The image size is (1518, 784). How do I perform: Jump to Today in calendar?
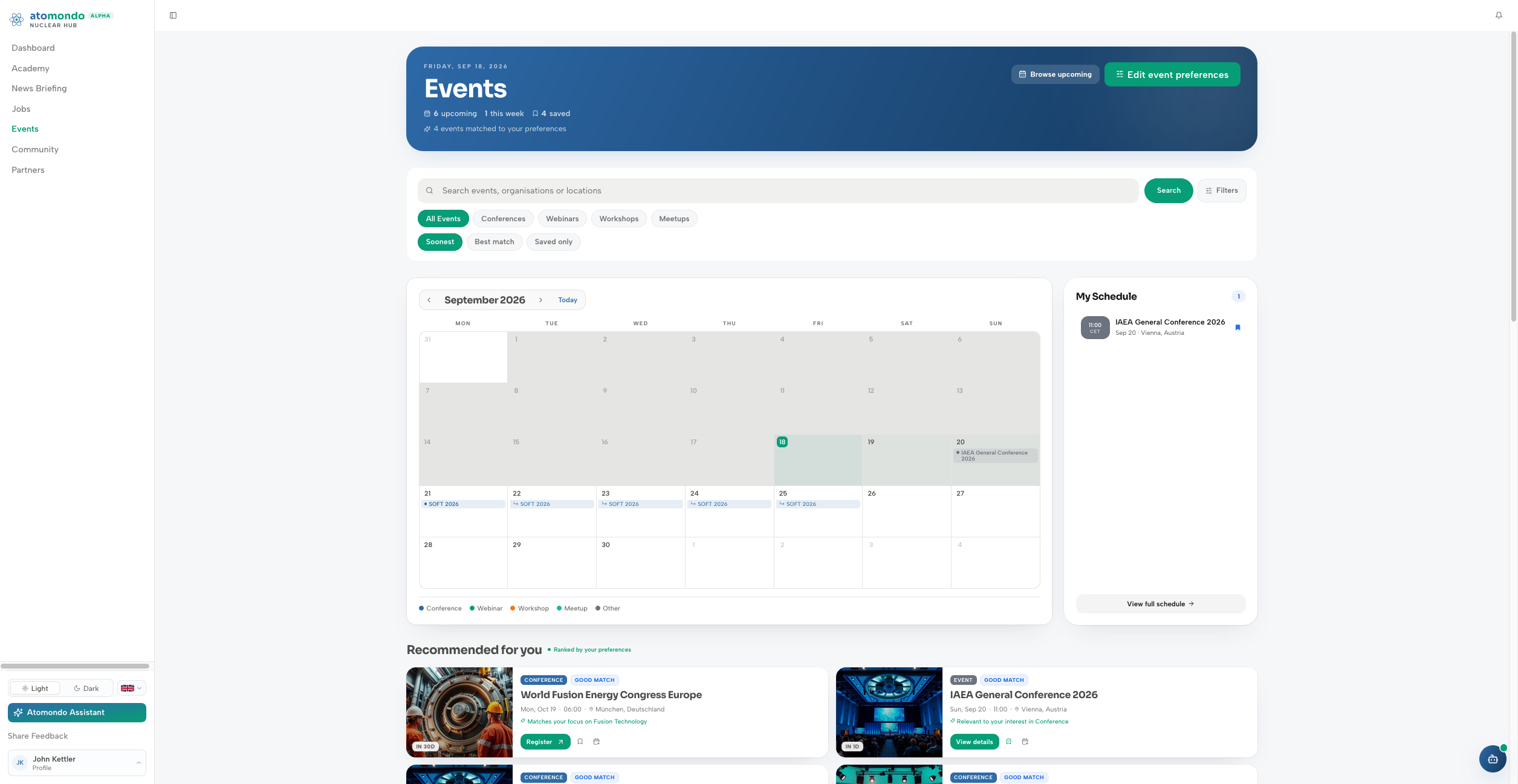567,300
